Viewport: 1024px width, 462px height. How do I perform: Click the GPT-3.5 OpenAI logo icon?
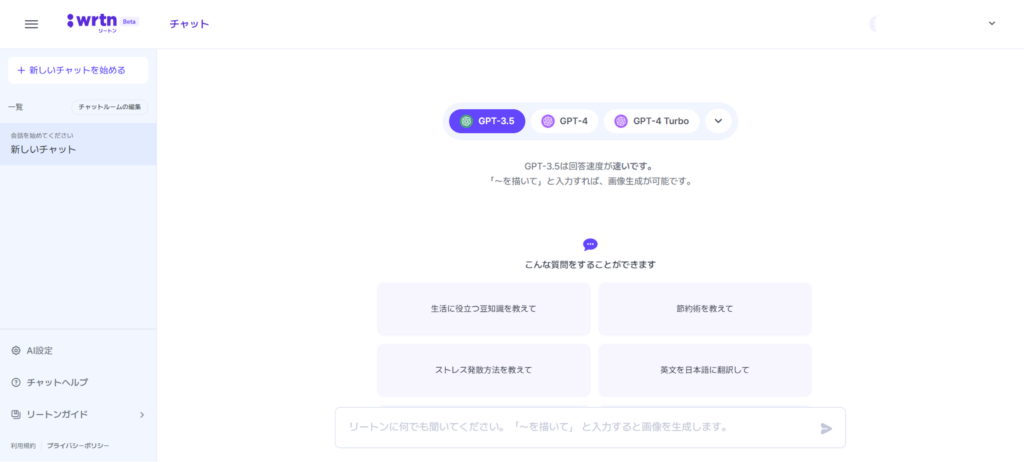[x=466, y=121]
